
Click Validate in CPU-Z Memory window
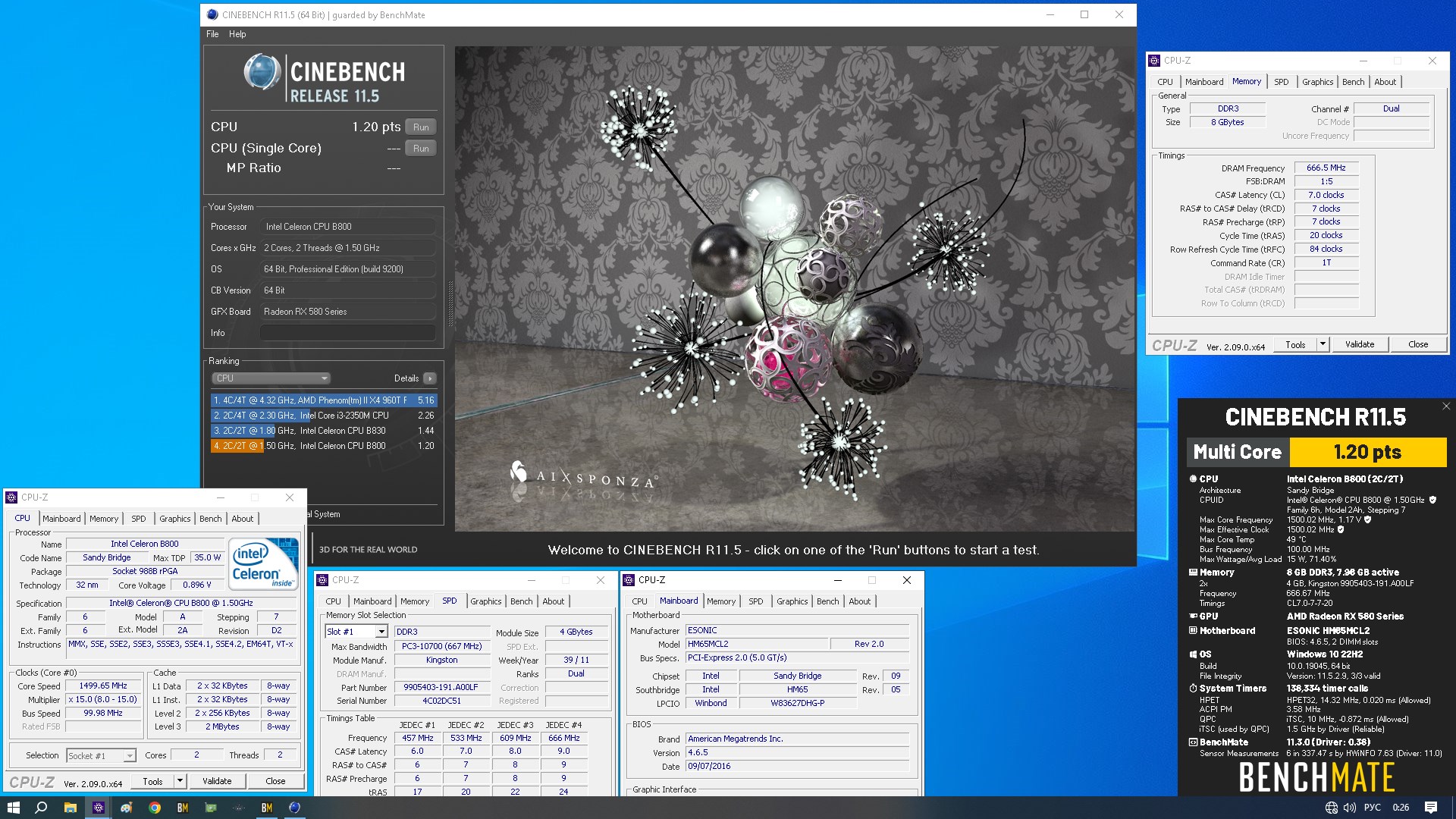(1359, 344)
